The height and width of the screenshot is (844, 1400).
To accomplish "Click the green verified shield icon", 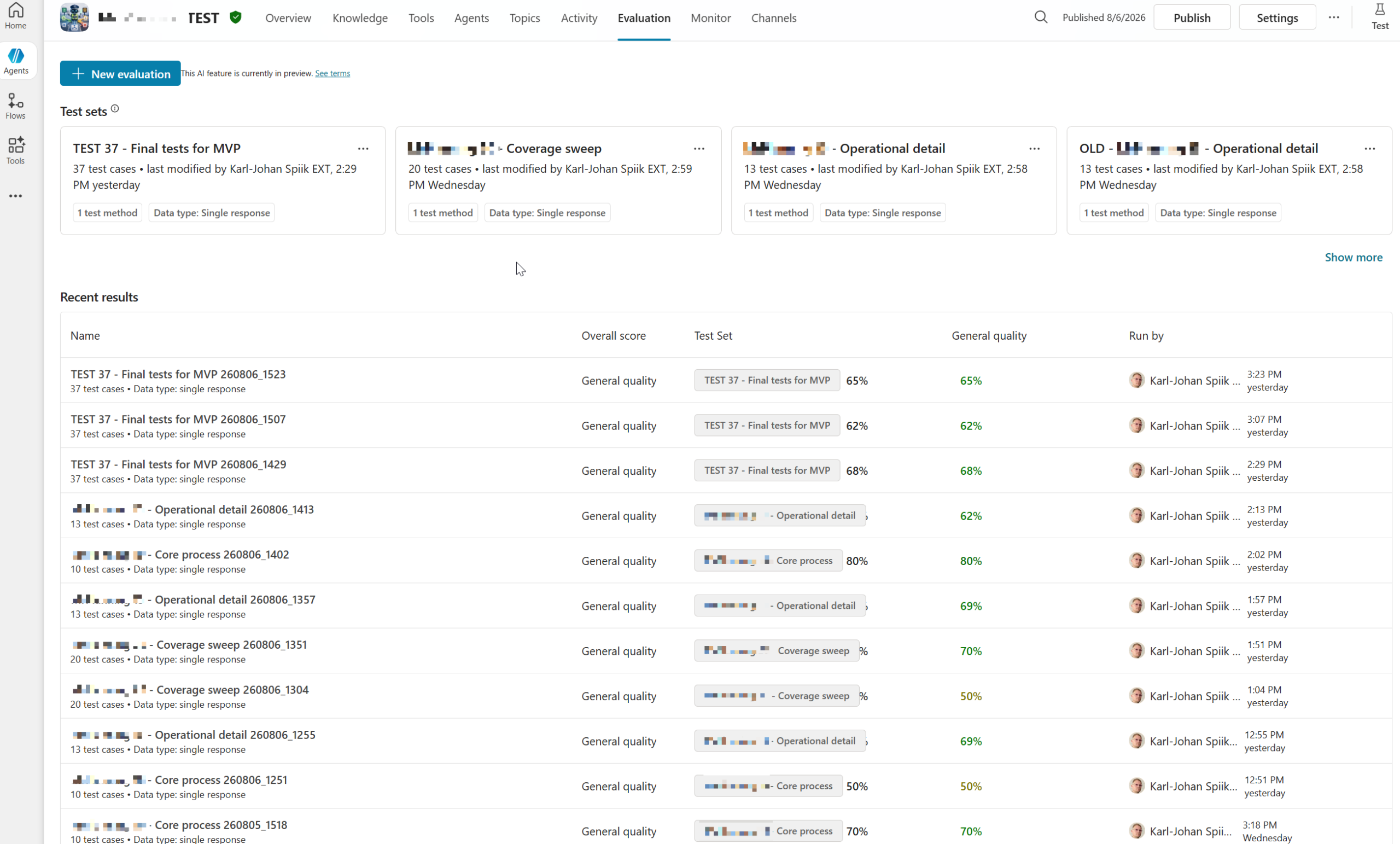I will (236, 18).
